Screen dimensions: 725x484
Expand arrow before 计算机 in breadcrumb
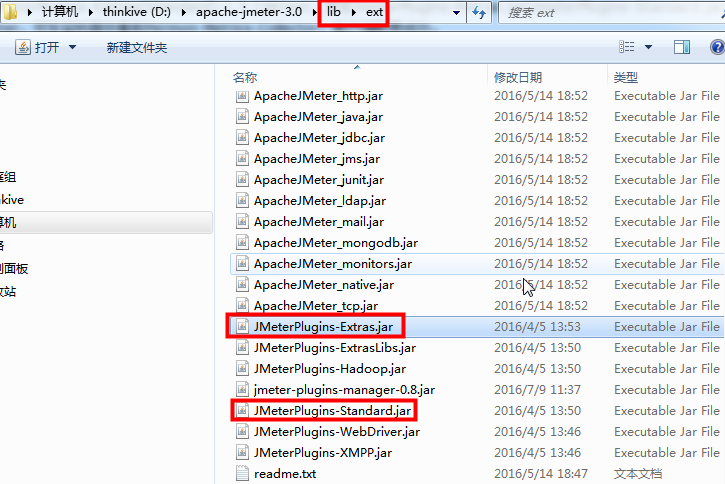pos(30,12)
